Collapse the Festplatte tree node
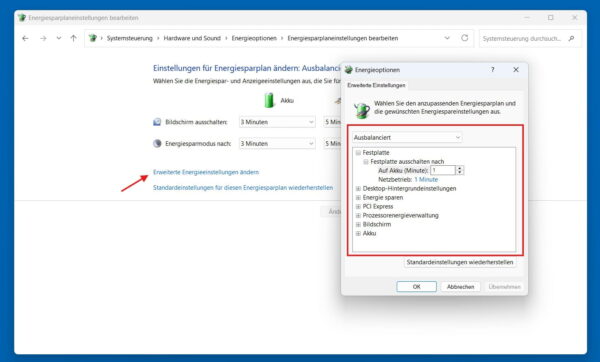Screen dimensions: 600x362 point(358,153)
